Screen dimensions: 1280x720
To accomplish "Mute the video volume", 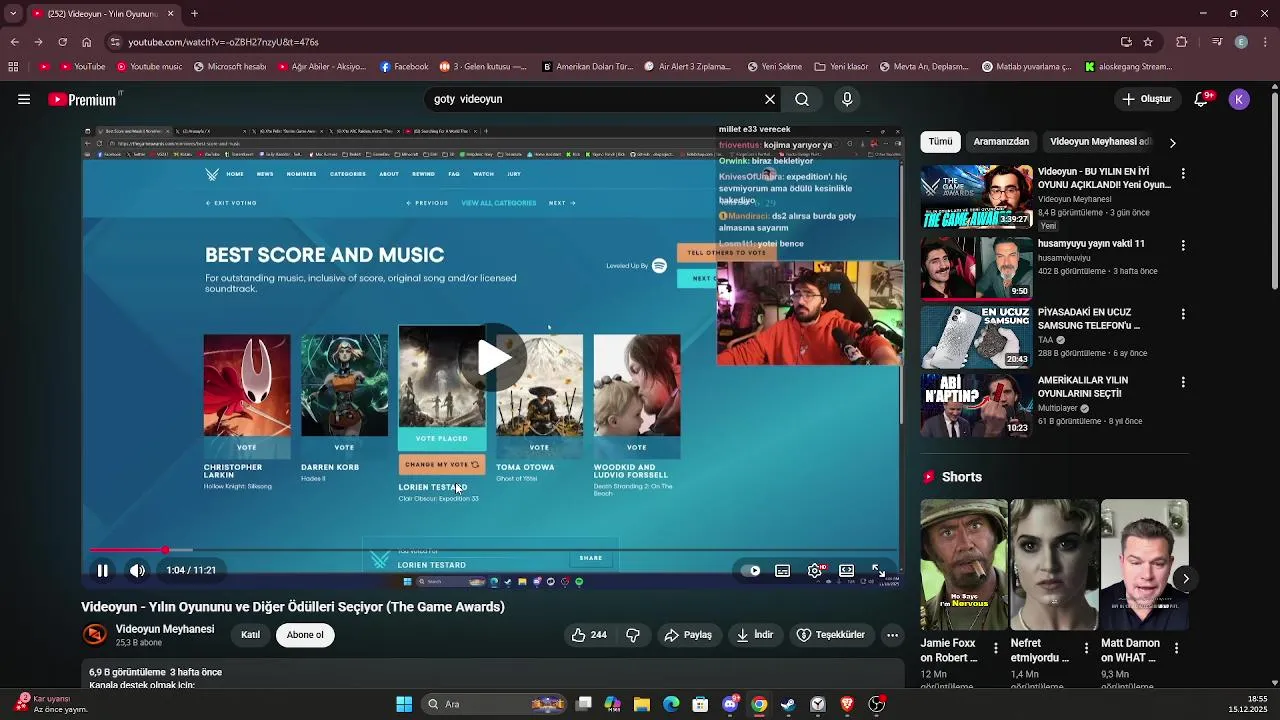I will 137,570.
